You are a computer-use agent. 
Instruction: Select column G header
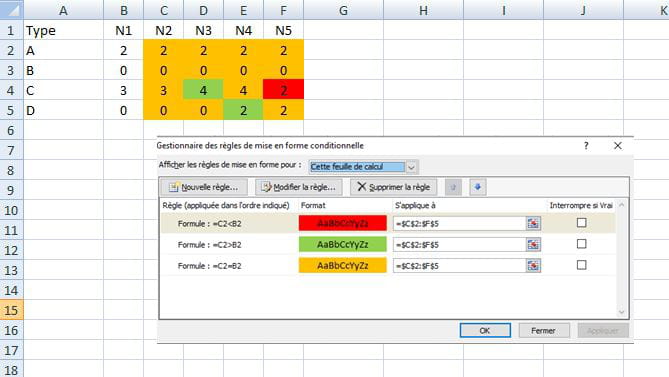coord(343,10)
